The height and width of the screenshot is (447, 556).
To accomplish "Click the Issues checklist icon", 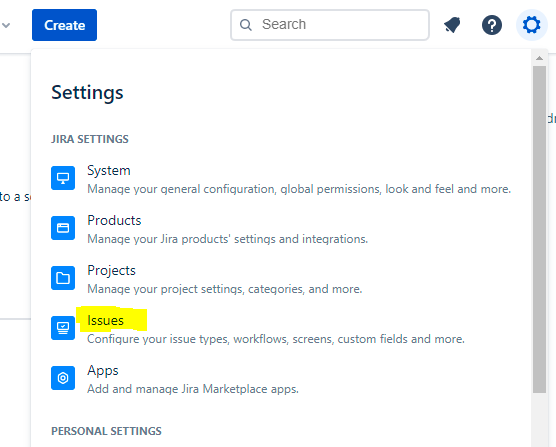I will [x=63, y=328].
